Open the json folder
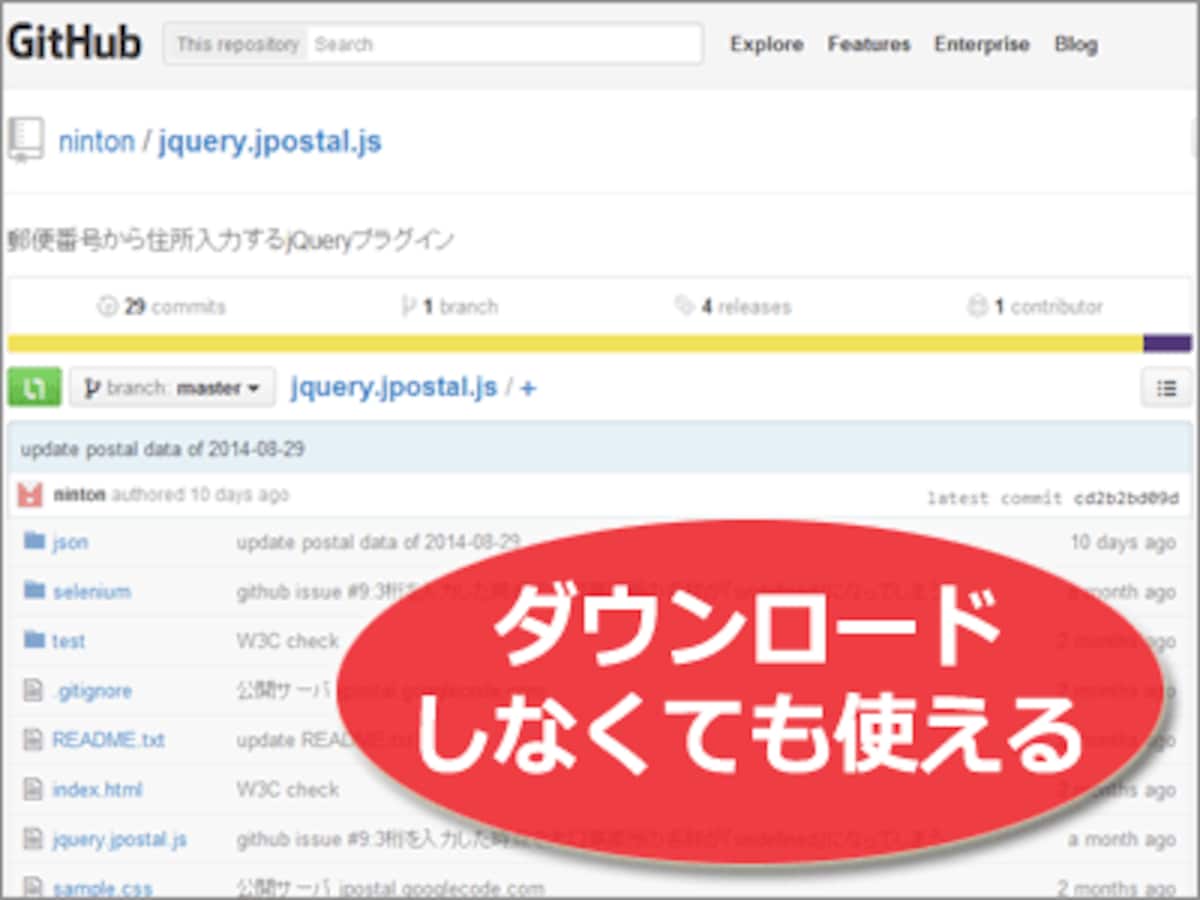The width and height of the screenshot is (1200, 900). pyautogui.click(x=70, y=542)
